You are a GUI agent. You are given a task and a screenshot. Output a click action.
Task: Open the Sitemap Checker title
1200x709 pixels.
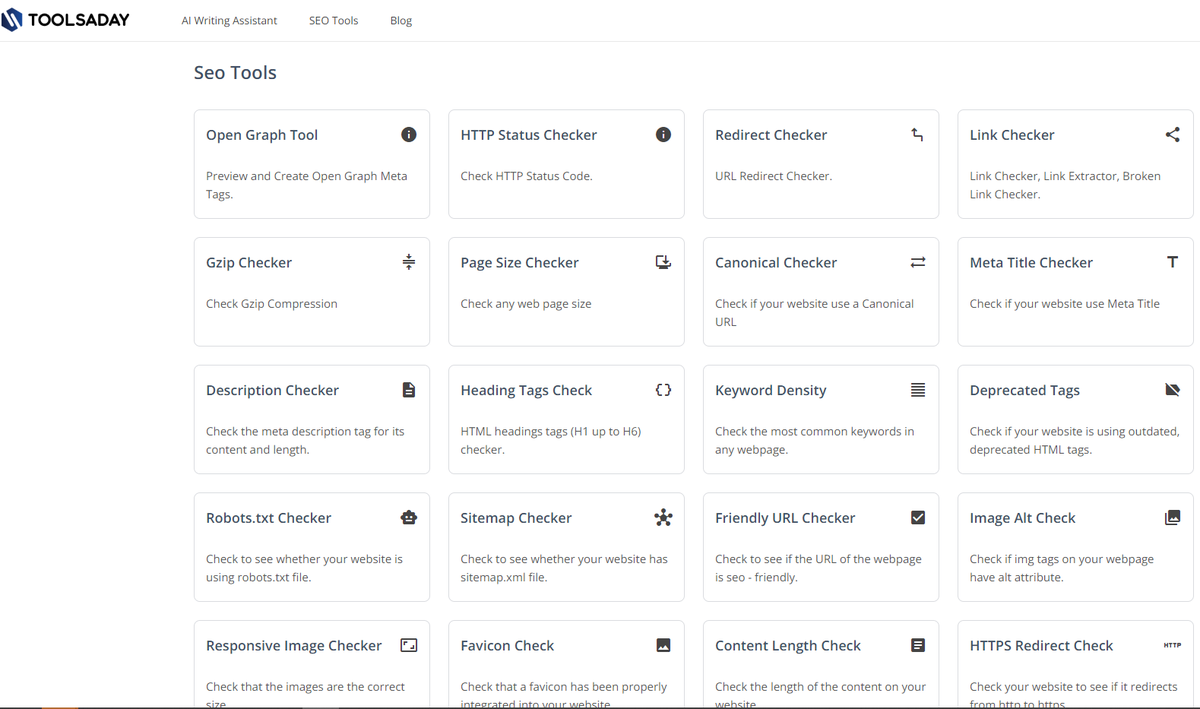point(516,518)
